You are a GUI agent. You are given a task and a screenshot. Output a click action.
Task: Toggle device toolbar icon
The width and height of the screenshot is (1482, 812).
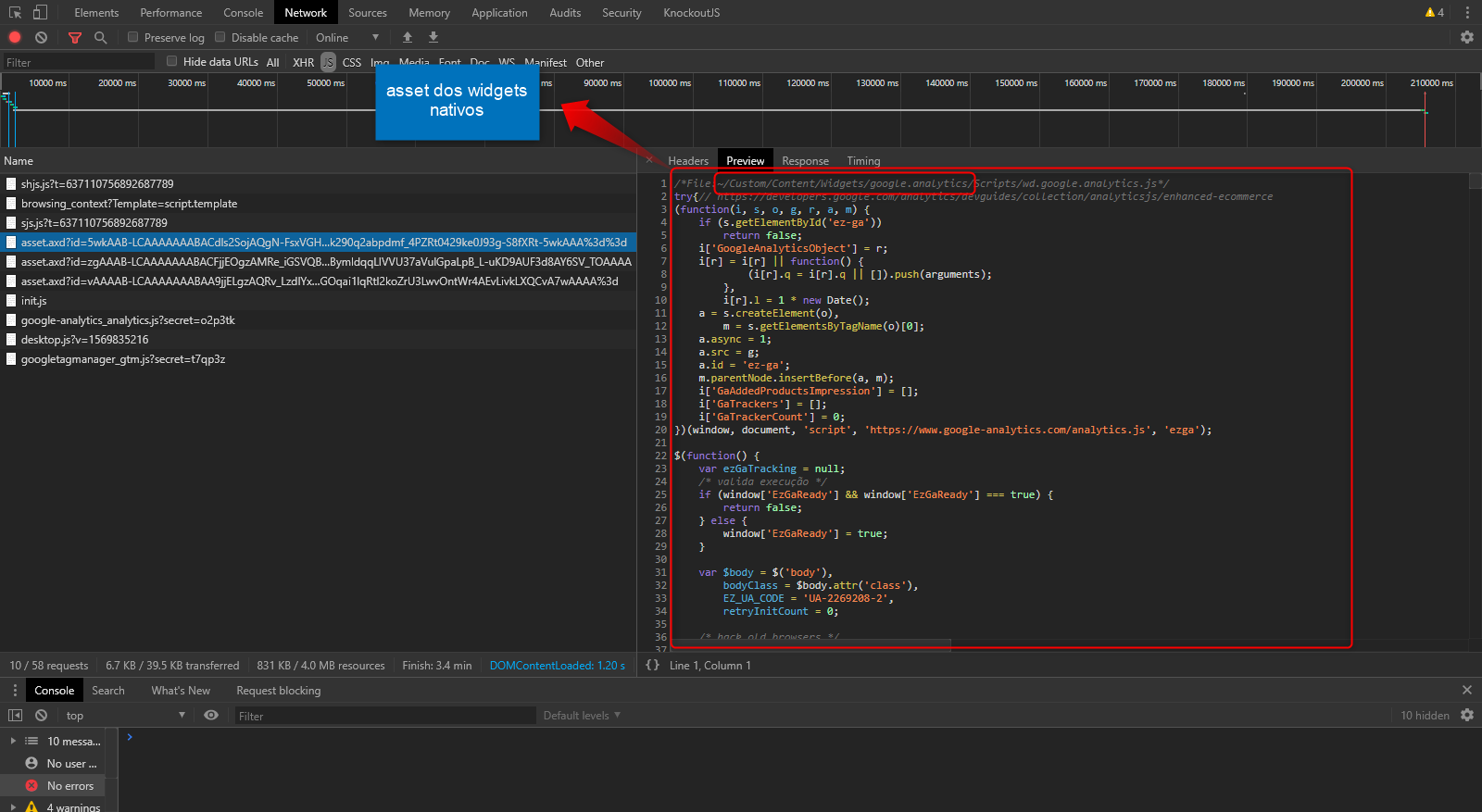(x=40, y=13)
